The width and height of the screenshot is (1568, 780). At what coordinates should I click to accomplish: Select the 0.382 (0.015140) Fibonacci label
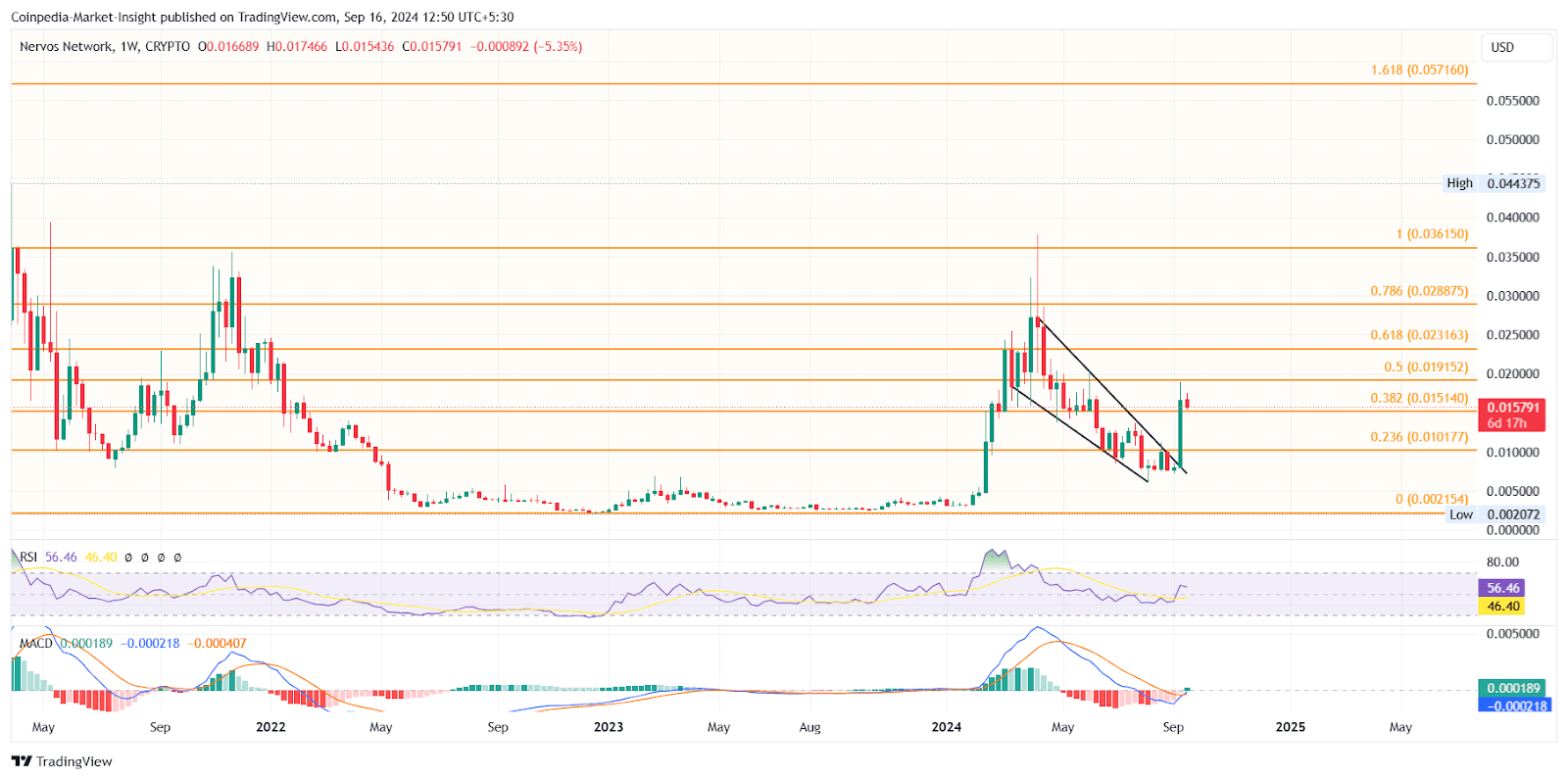1419,398
